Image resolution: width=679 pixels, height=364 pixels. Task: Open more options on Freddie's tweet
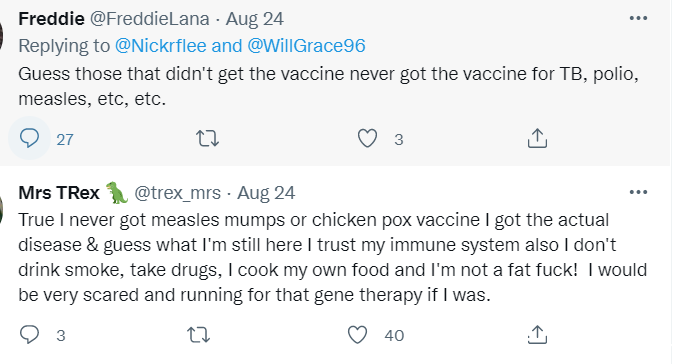pos(638,18)
